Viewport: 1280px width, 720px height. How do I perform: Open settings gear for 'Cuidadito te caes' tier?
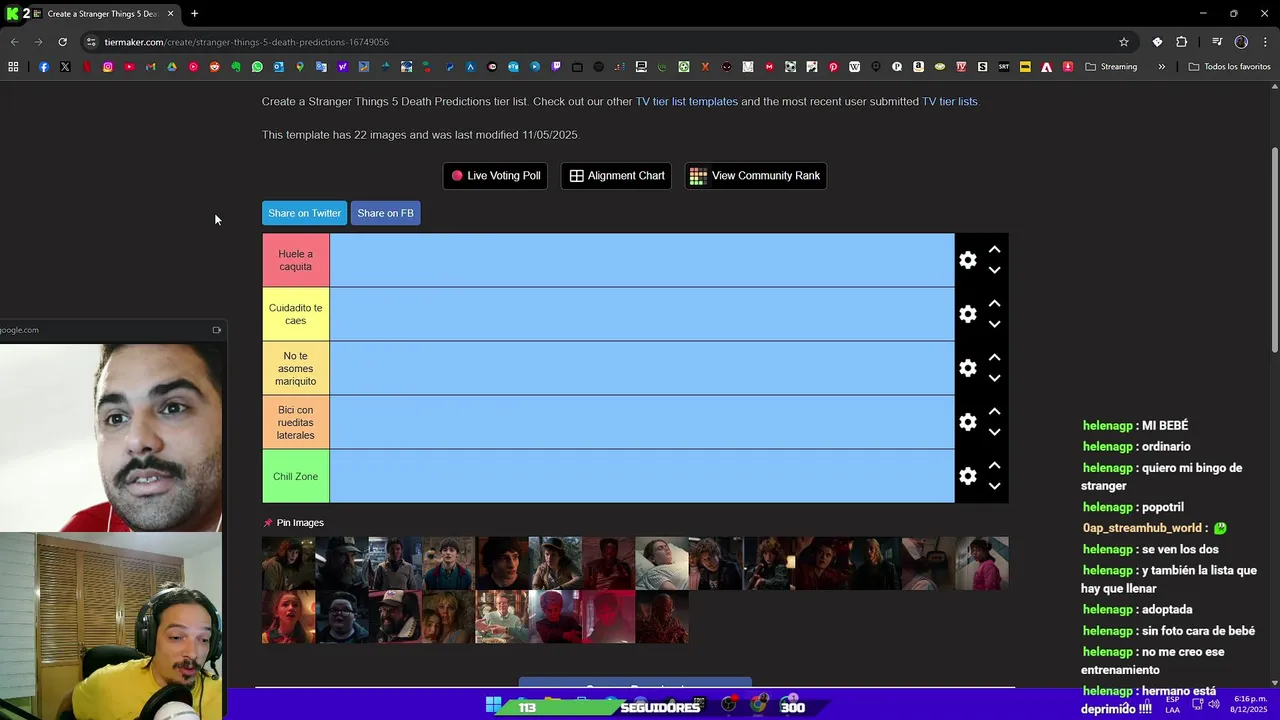coord(967,314)
